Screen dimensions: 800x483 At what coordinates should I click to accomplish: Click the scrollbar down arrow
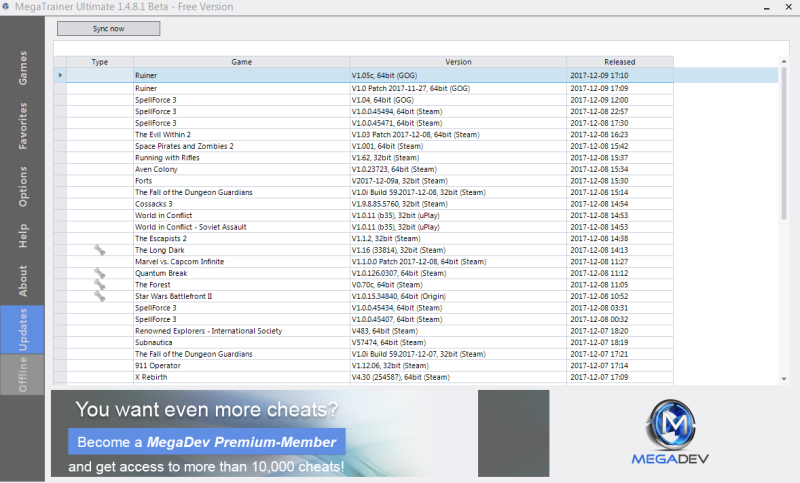784,379
